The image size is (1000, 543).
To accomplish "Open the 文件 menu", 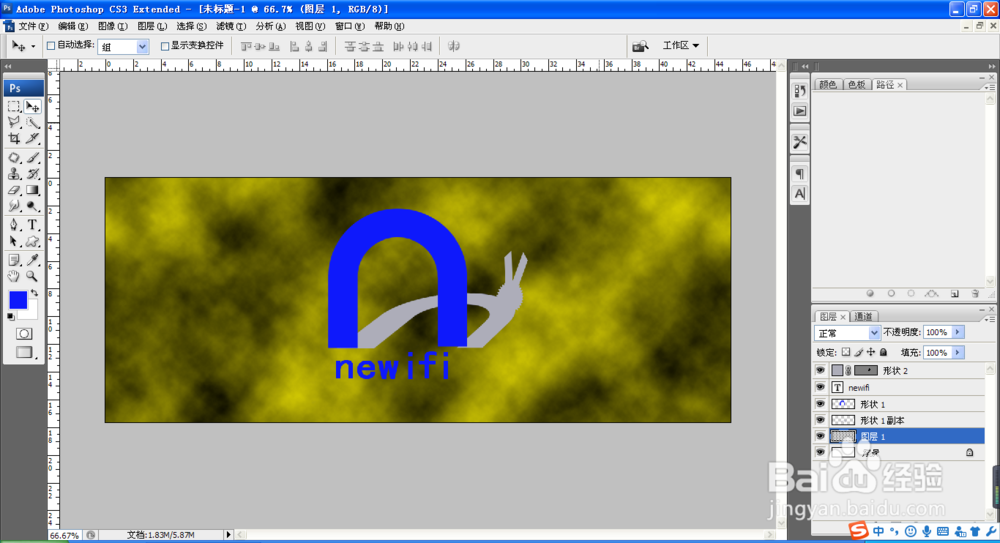I will pos(33,26).
